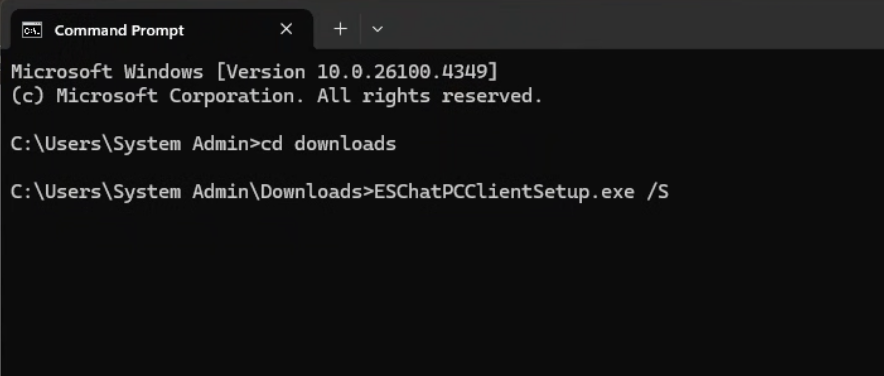Click the first 'C:\Users\System Admin>' prompt

click(x=135, y=144)
